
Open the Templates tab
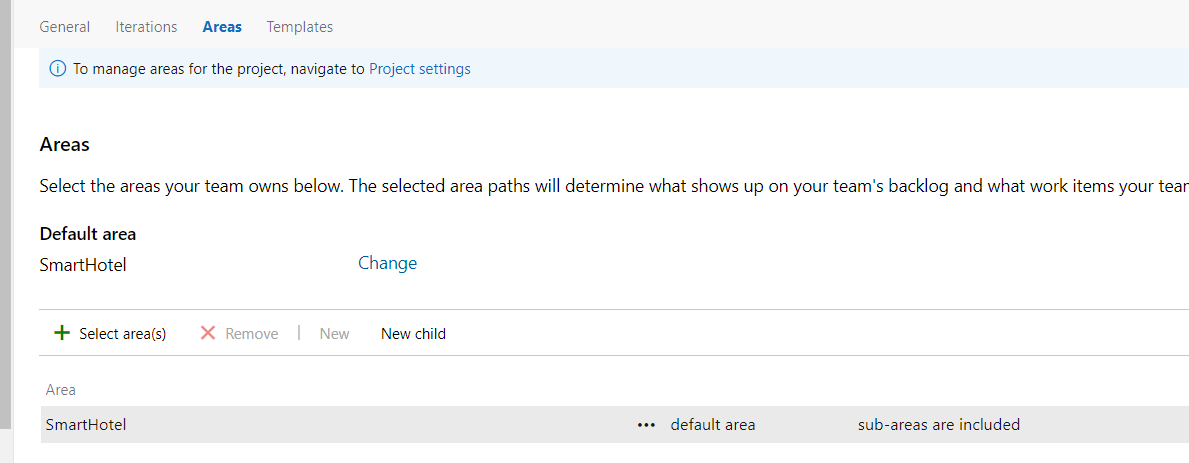pyautogui.click(x=300, y=27)
